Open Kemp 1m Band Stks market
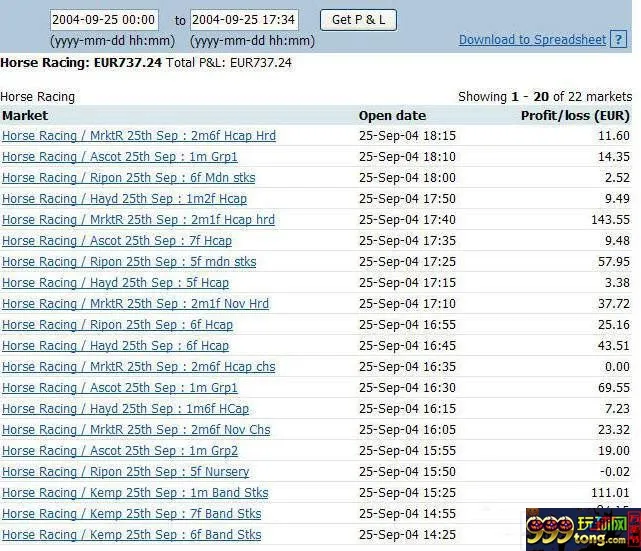 click(135, 493)
